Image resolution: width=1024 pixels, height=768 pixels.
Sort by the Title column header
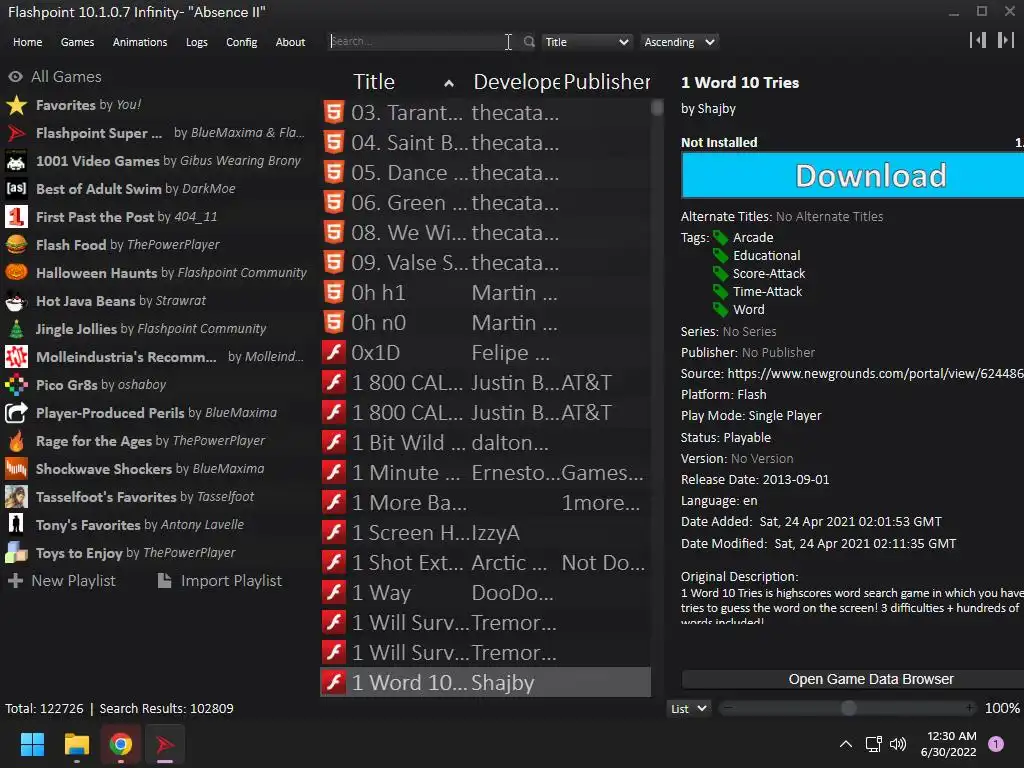[403, 82]
